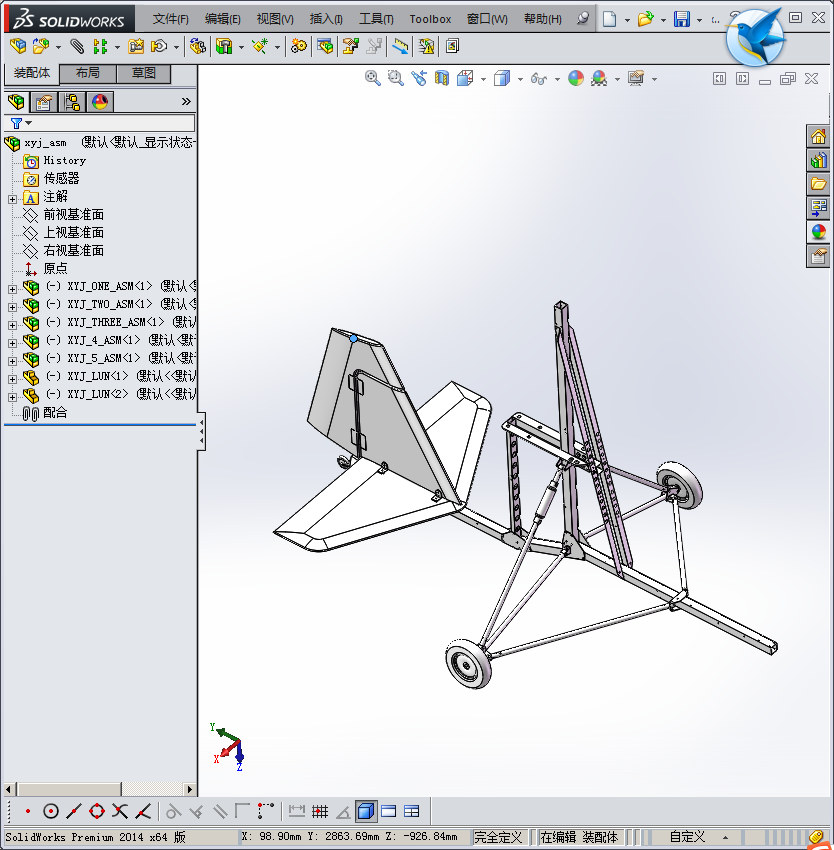The image size is (834, 850).
Task: Select the Zoom to Fit tool
Action: [x=372, y=78]
